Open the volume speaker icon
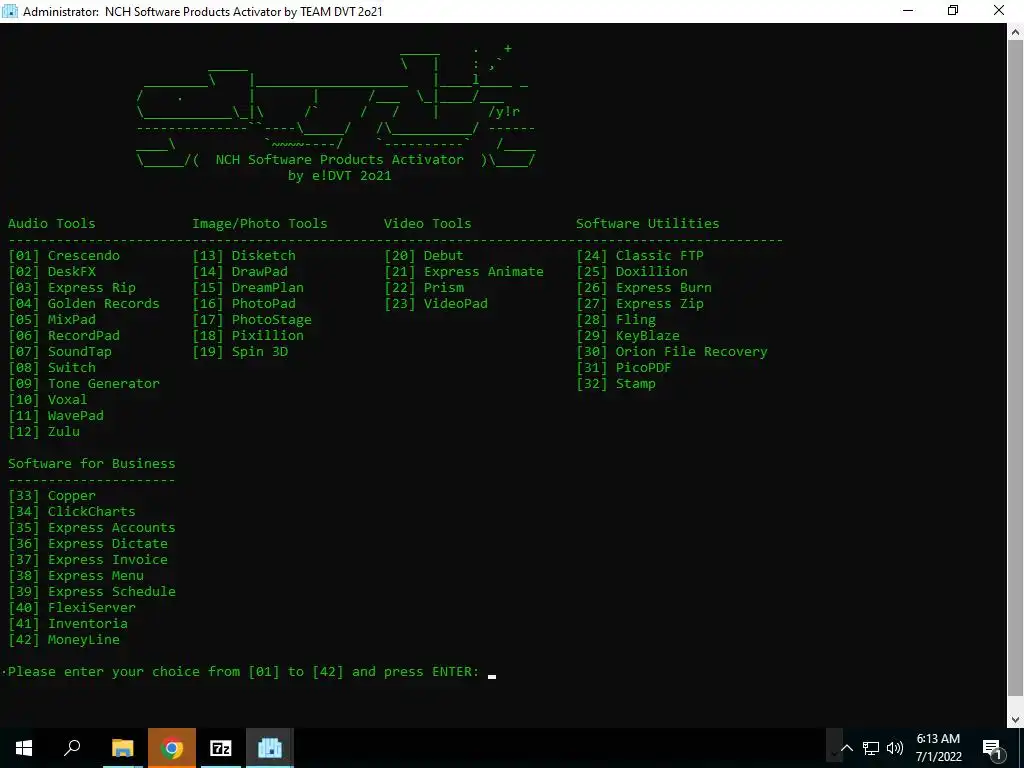The height and width of the screenshot is (768, 1024). tap(895, 748)
